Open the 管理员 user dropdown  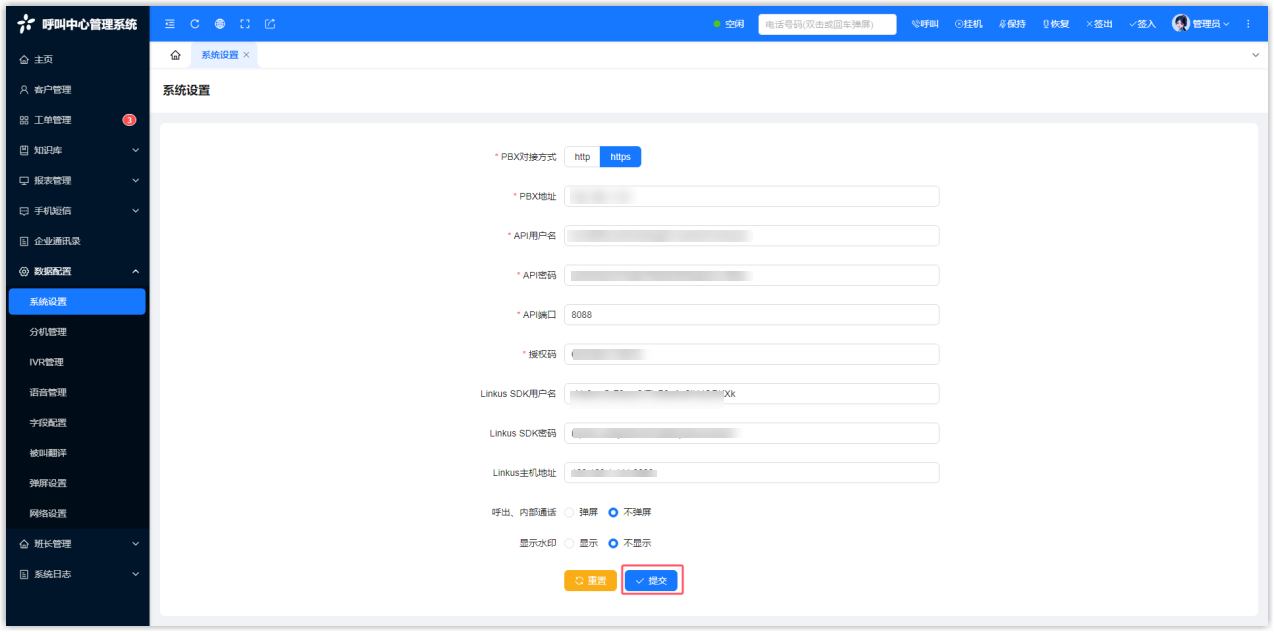point(1200,24)
